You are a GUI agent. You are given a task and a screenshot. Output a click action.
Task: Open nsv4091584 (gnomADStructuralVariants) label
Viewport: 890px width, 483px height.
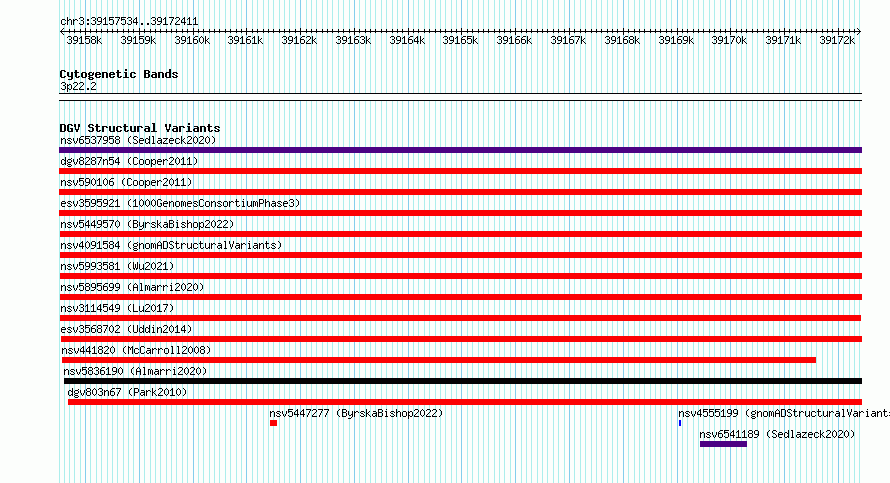pyautogui.click(x=171, y=245)
